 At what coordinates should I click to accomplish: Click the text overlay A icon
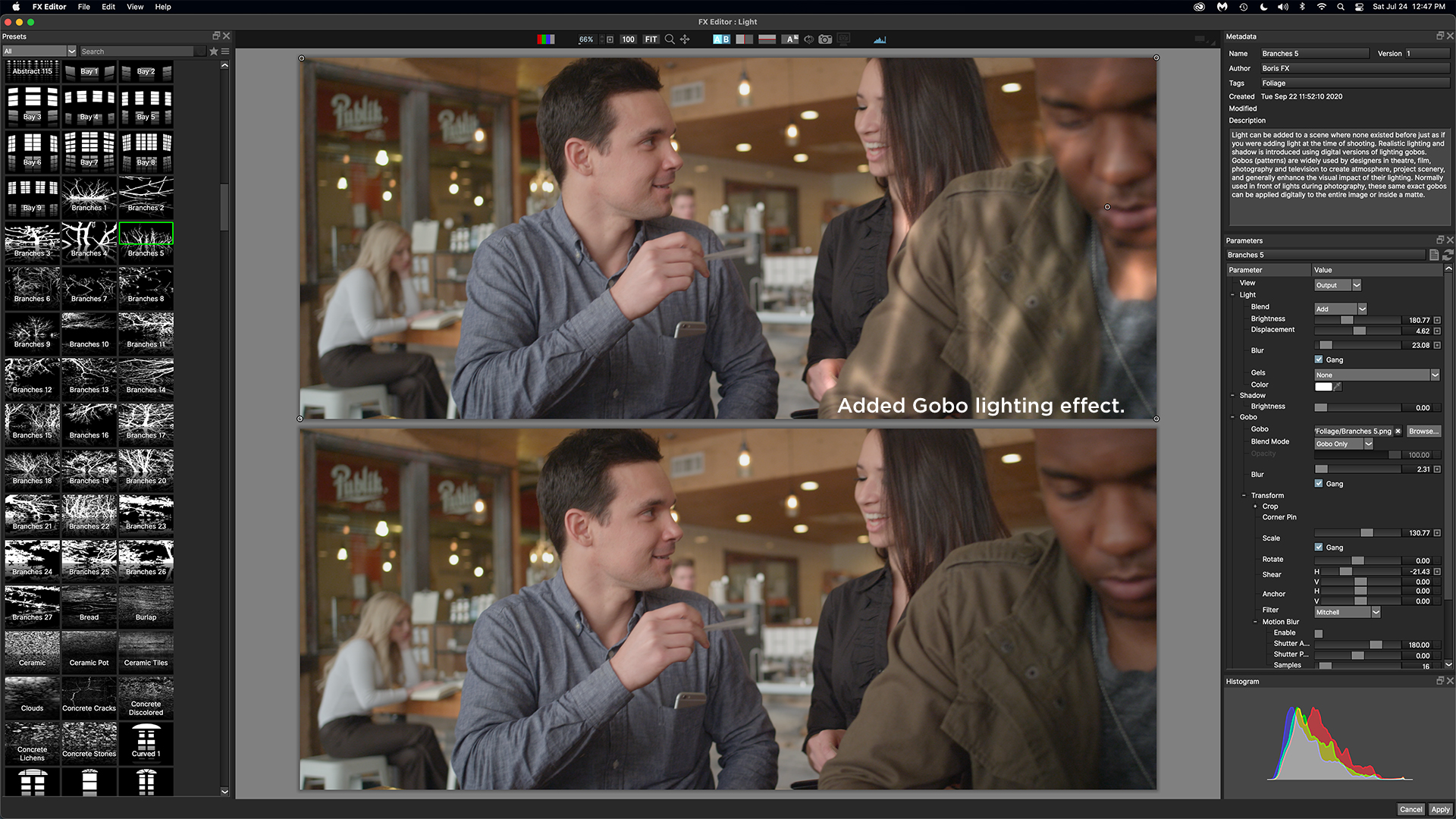(x=790, y=39)
